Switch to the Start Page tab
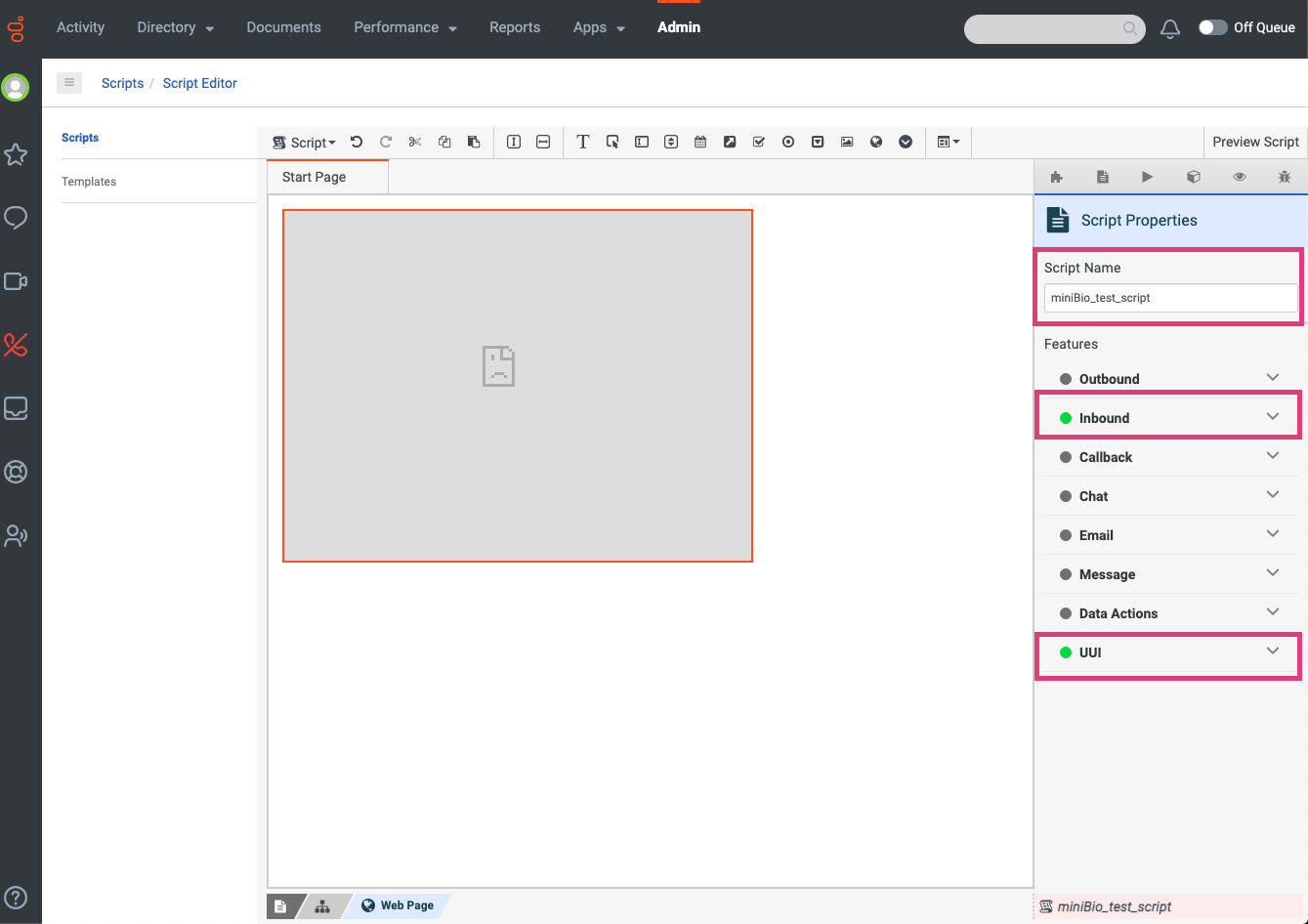 (315, 177)
